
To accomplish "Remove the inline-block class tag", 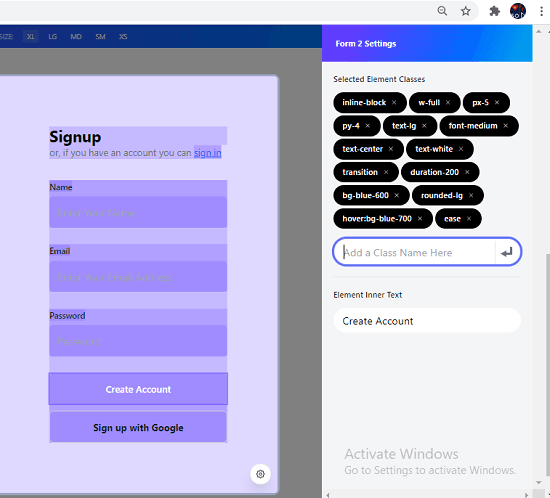I will [394, 102].
